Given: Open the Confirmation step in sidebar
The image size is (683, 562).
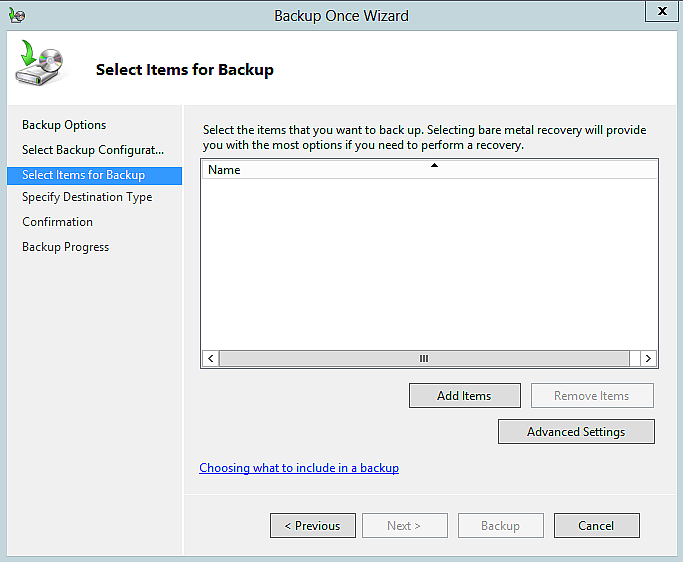Looking at the screenshot, I should [x=57, y=222].
